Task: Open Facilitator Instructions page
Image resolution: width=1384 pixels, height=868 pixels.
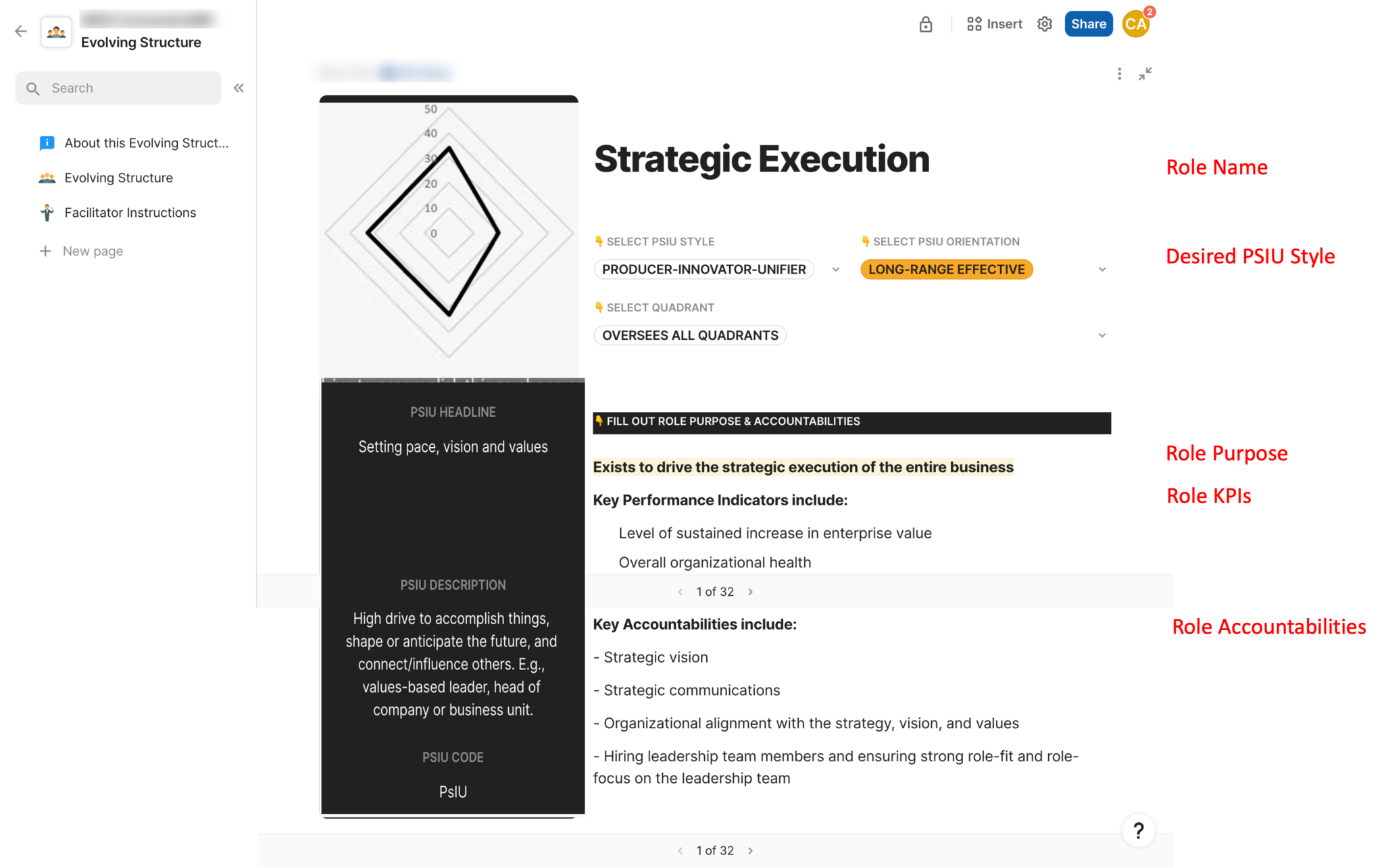Action: click(130, 213)
